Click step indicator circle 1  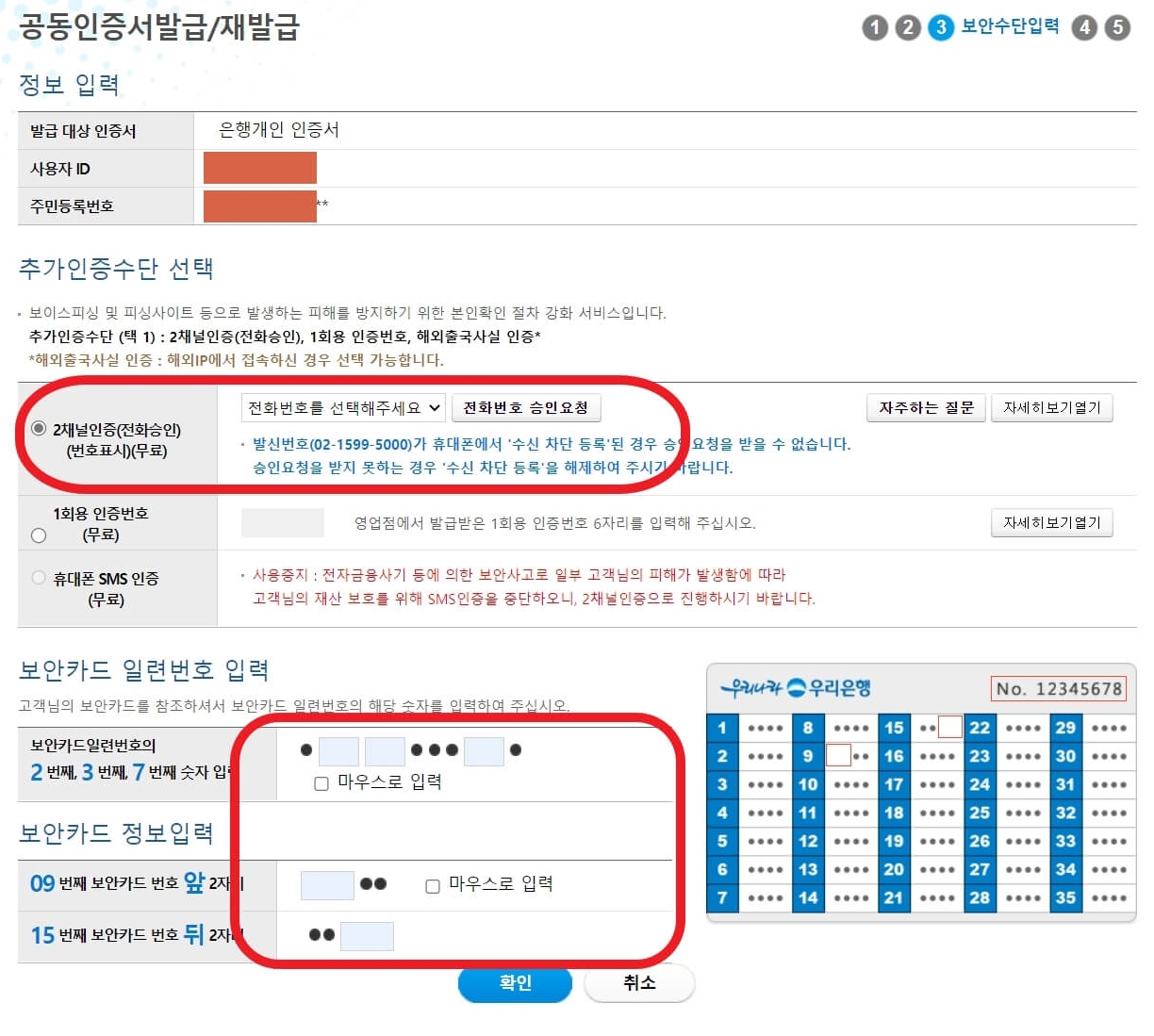coord(875,28)
